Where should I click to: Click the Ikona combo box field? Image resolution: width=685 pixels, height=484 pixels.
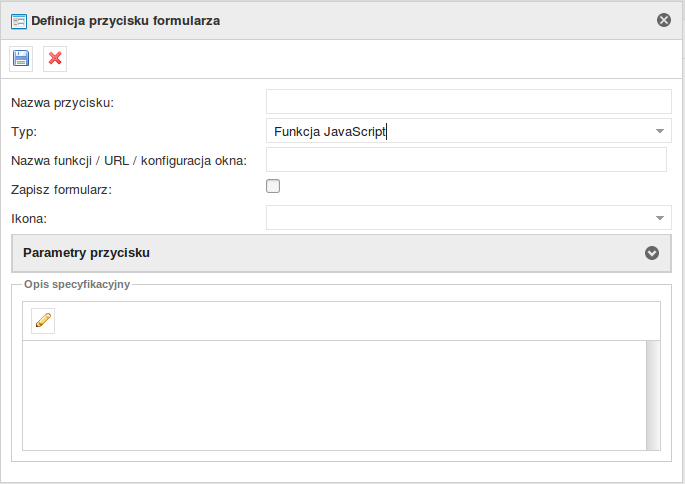click(x=469, y=218)
